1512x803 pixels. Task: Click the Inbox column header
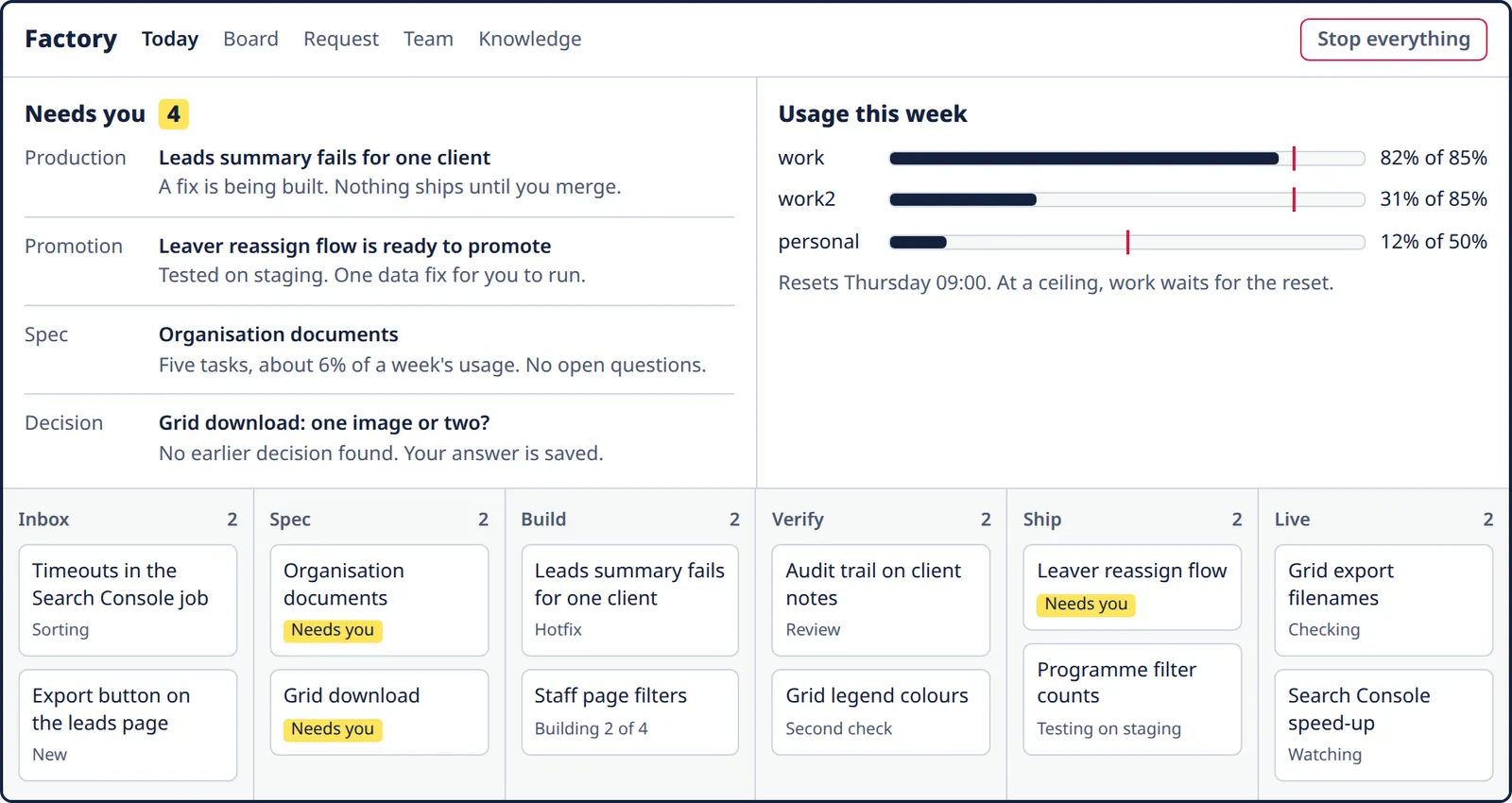pos(128,520)
